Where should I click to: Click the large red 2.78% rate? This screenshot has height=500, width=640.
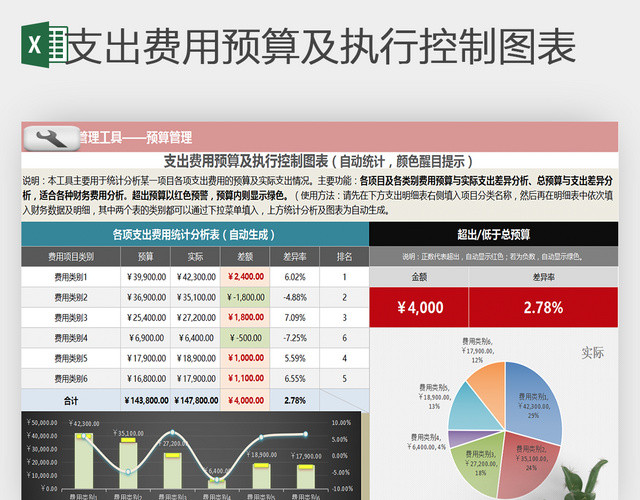tap(543, 307)
